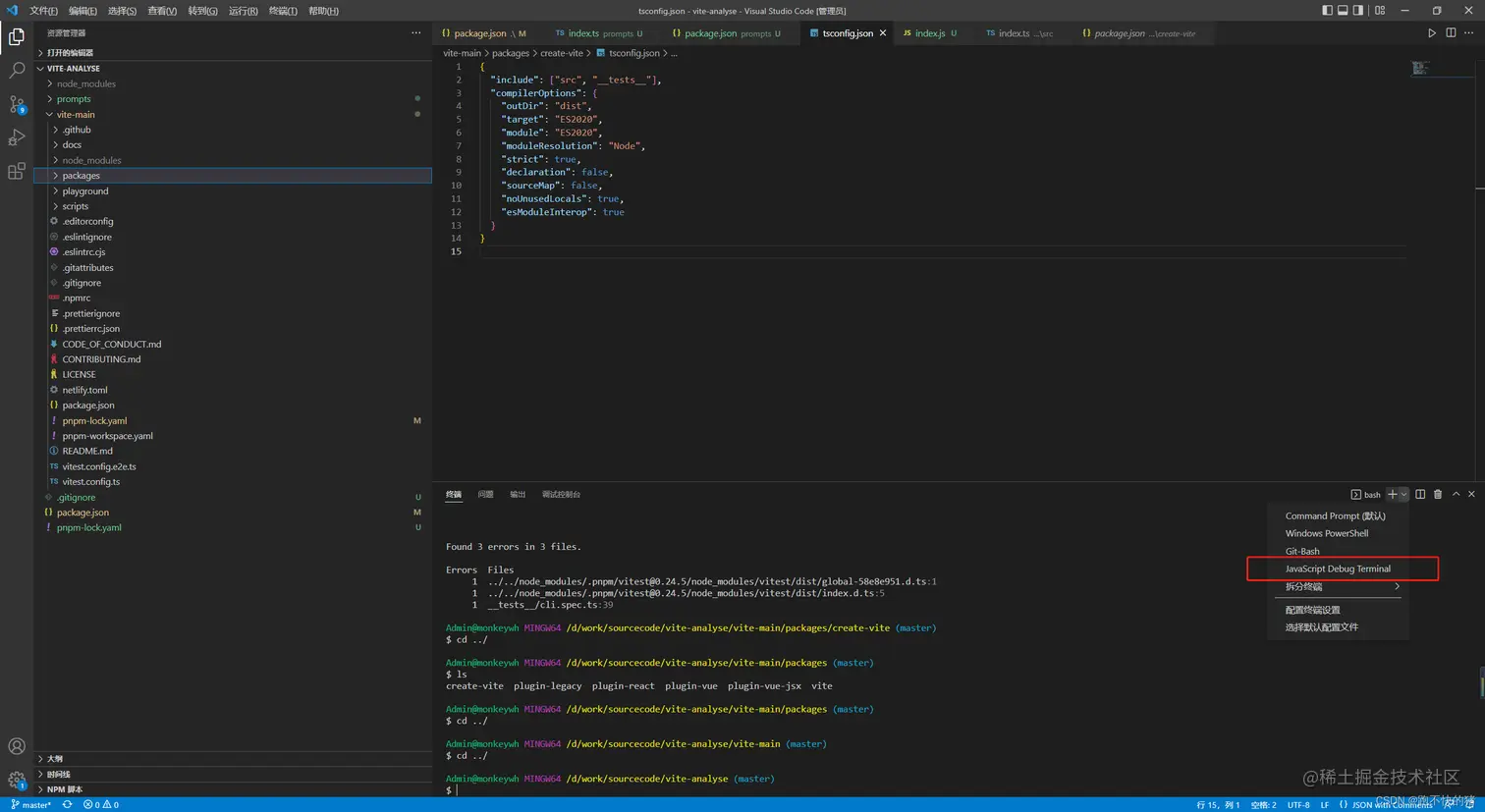Select JavaScript Debug Terminal from menu
The image size is (1485, 812).
(x=1338, y=568)
